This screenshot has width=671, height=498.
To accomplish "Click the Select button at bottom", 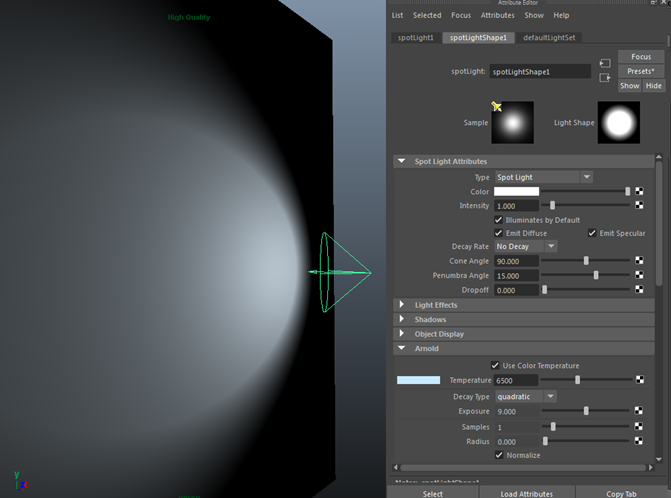I will pyautogui.click(x=433, y=493).
